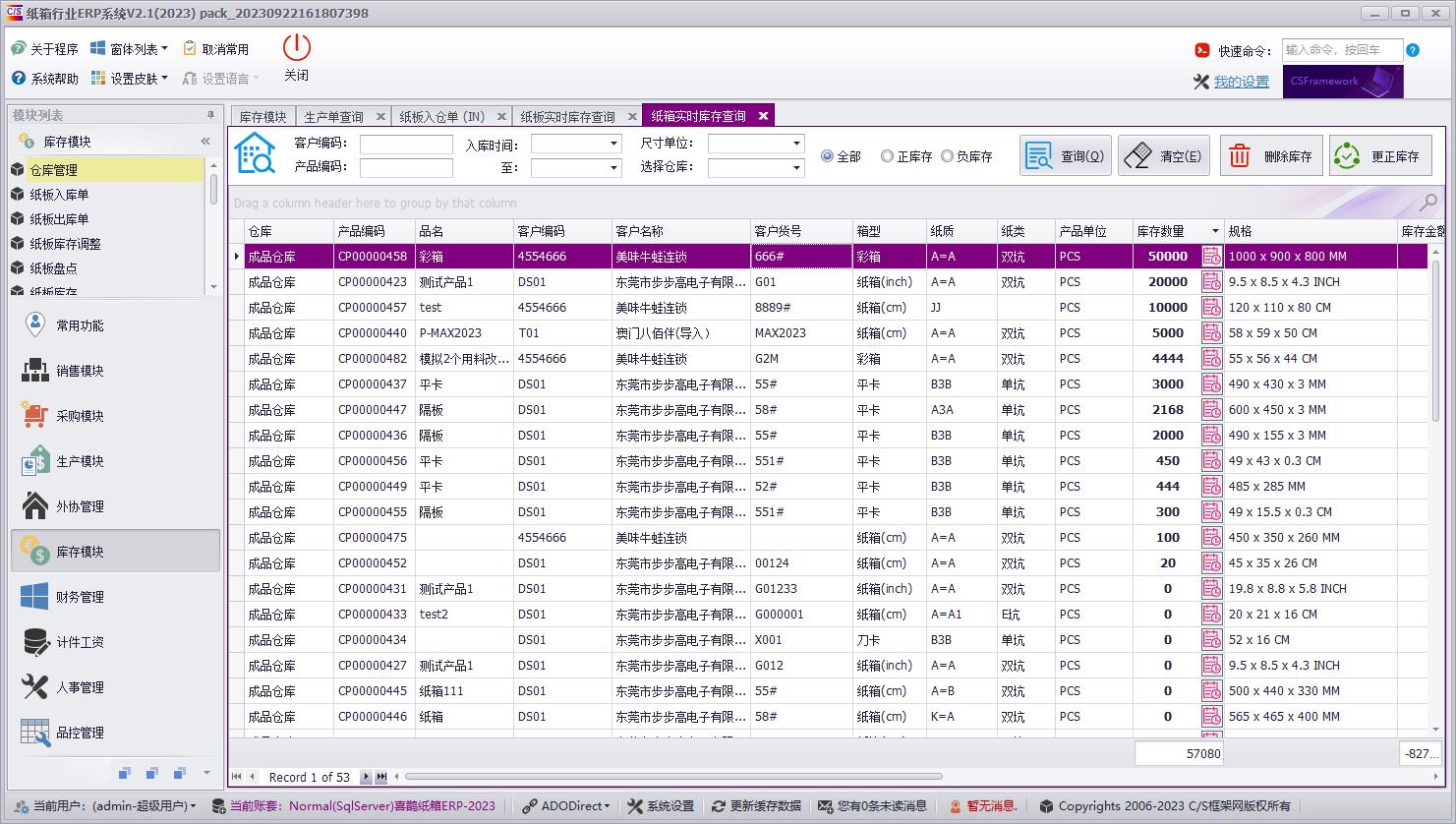This screenshot has height=824, width=1456.
Task: Switch to the 生产单查询 tab
Action: point(333,115)
